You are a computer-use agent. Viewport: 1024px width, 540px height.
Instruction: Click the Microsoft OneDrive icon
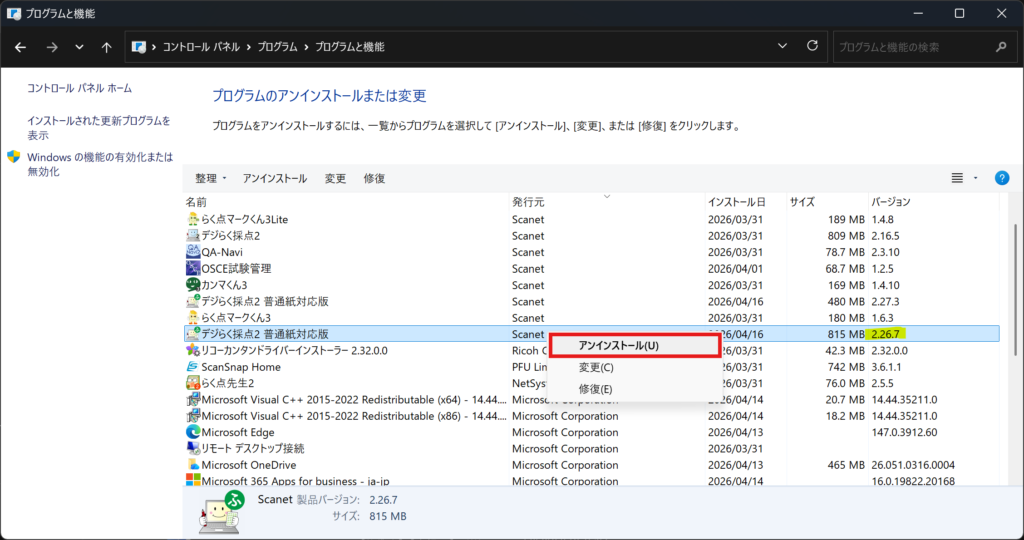coord(193,465)
